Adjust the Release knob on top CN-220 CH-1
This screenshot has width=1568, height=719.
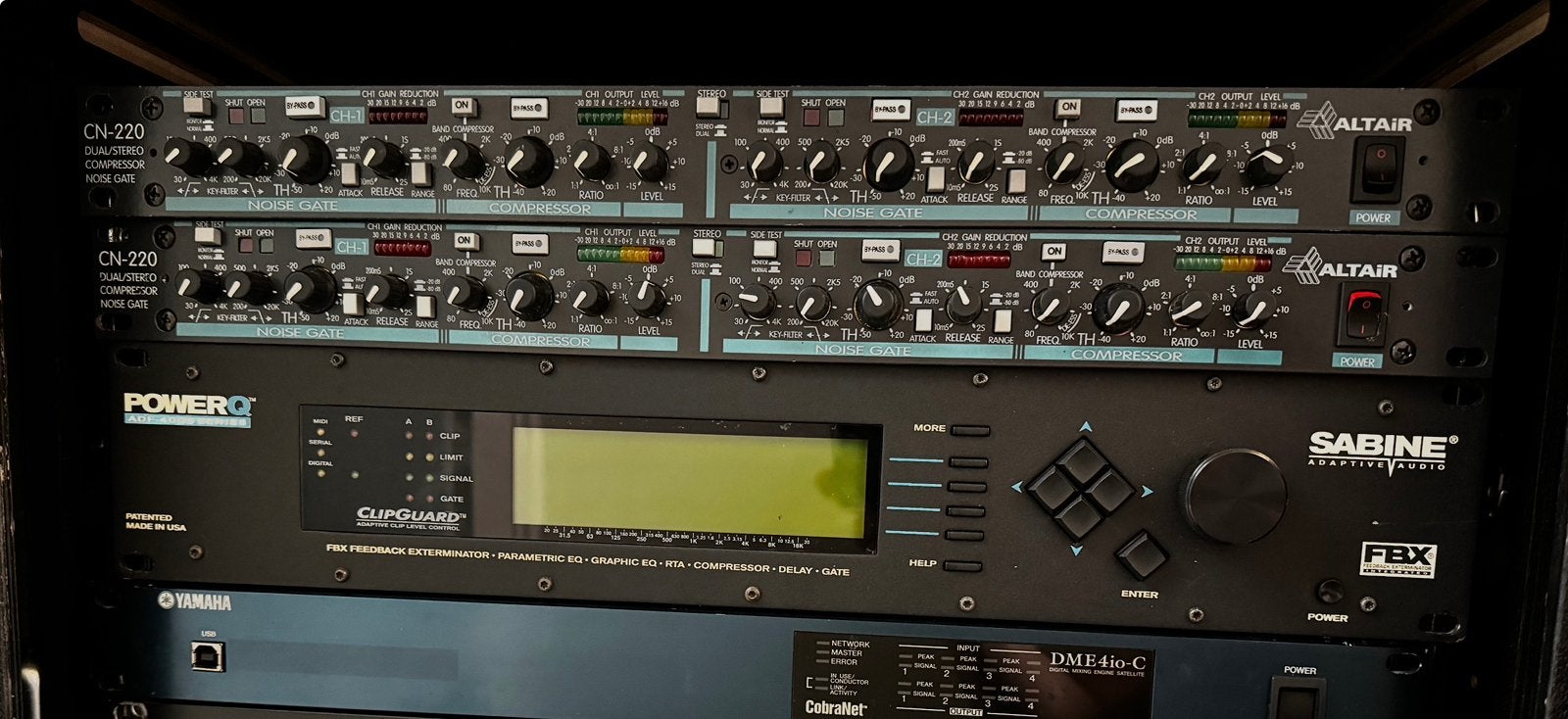(384, 161)
